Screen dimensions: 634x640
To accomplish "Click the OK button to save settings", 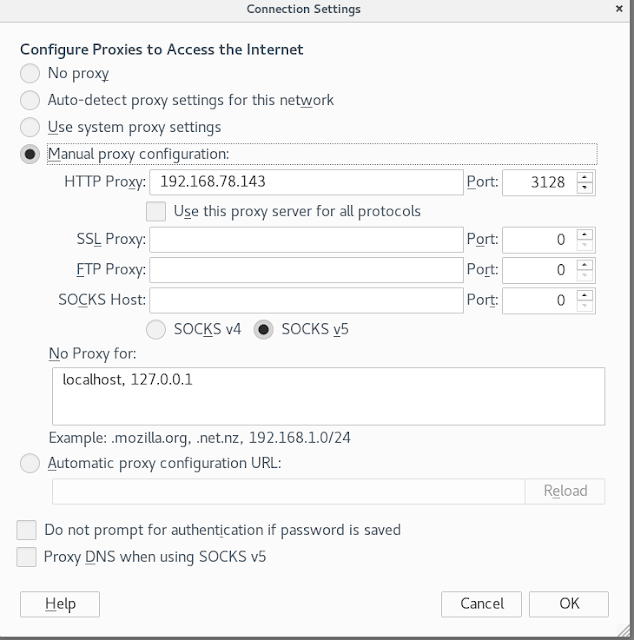I will tap(569, 604).
